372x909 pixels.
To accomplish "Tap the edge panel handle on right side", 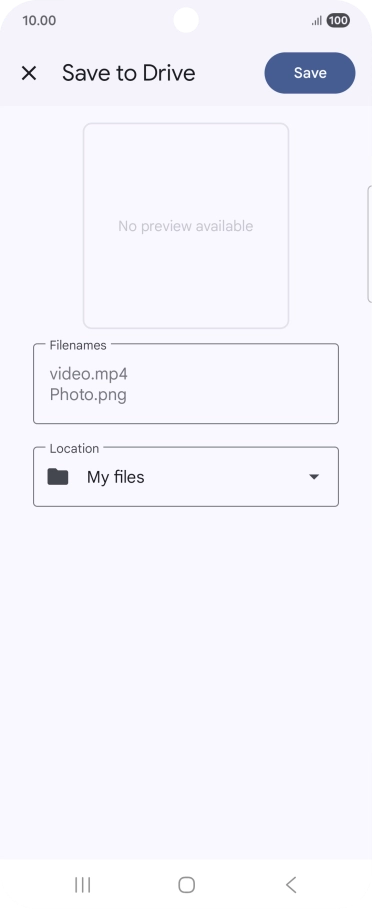I will [x=370, y=244].
